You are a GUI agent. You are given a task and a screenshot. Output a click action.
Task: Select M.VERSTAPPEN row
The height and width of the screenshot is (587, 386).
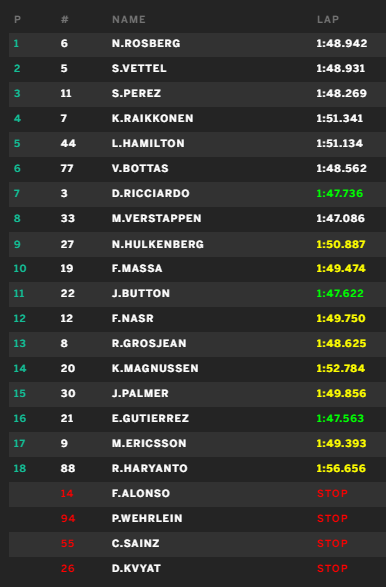point(197,219)
